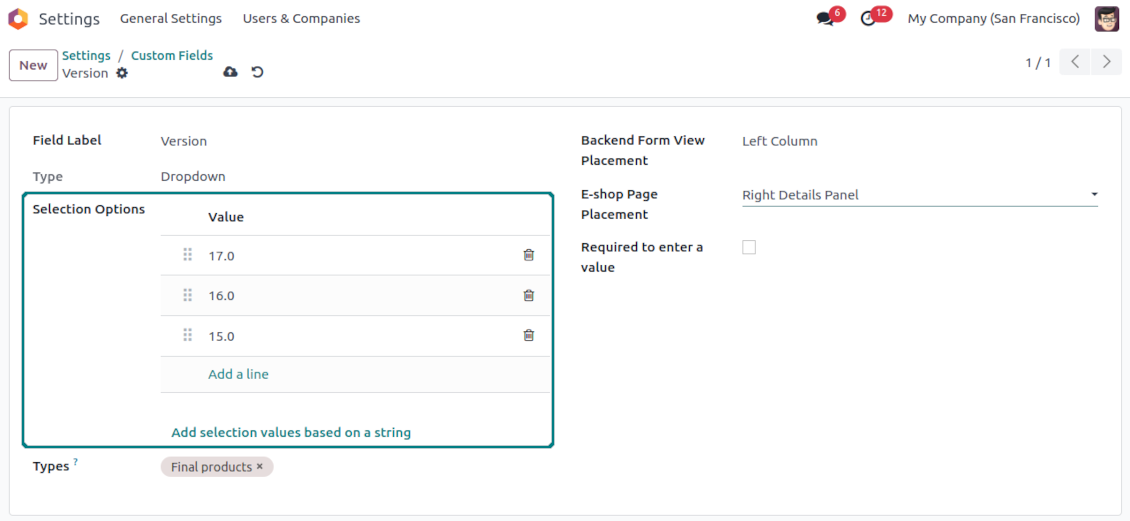This screenshot has height=521, width=1130.
Task: Open the activities clock icon
Action: pos(868,19)
